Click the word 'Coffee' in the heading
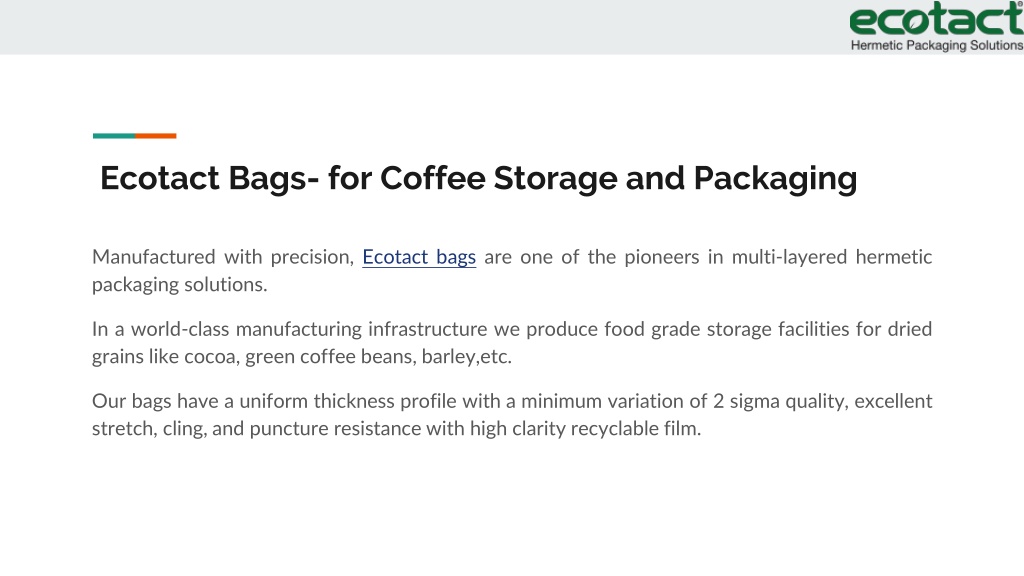1024x576 pixels. tap(432, 178)
